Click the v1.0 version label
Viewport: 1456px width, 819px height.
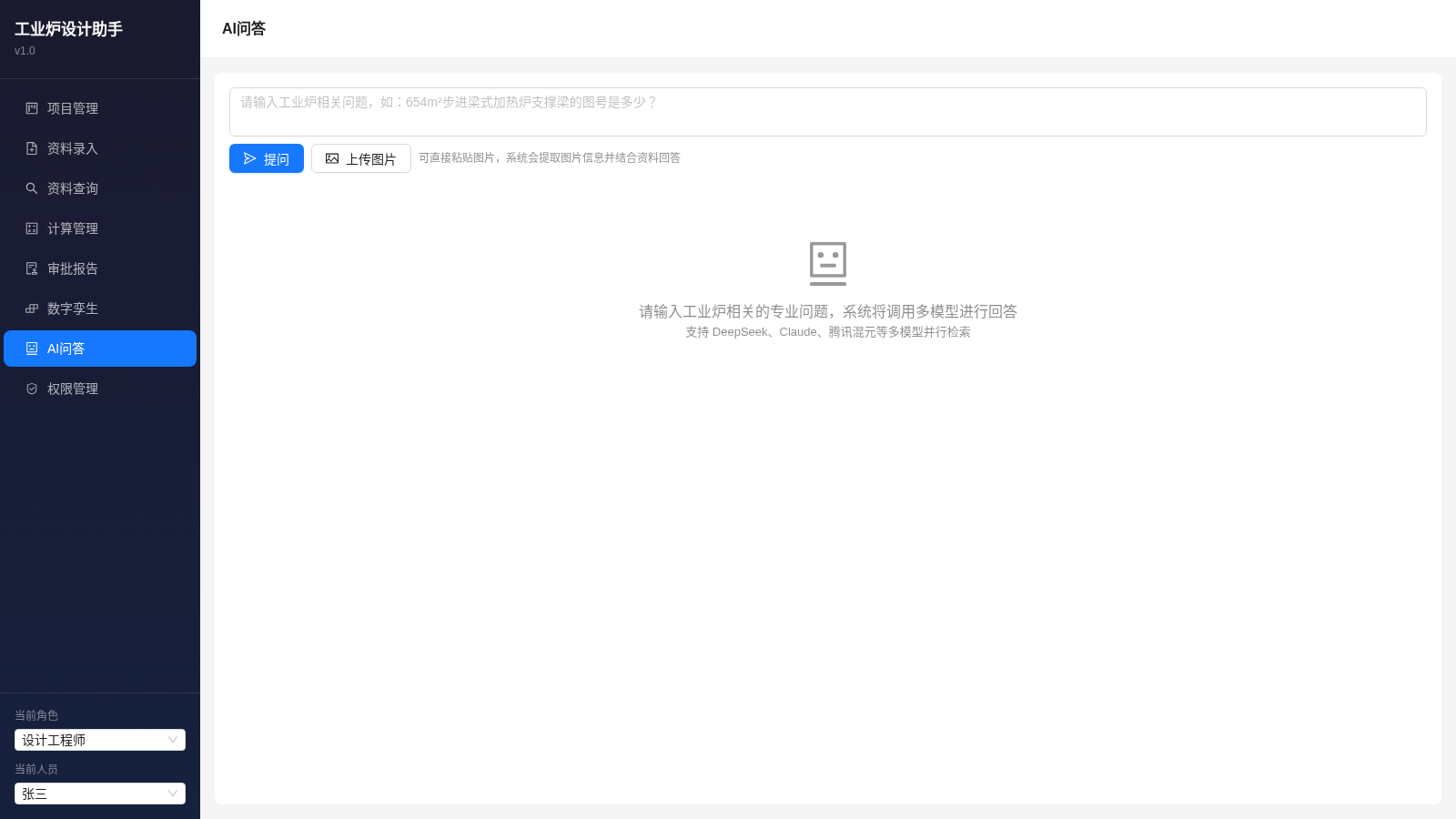coord(25,51)
